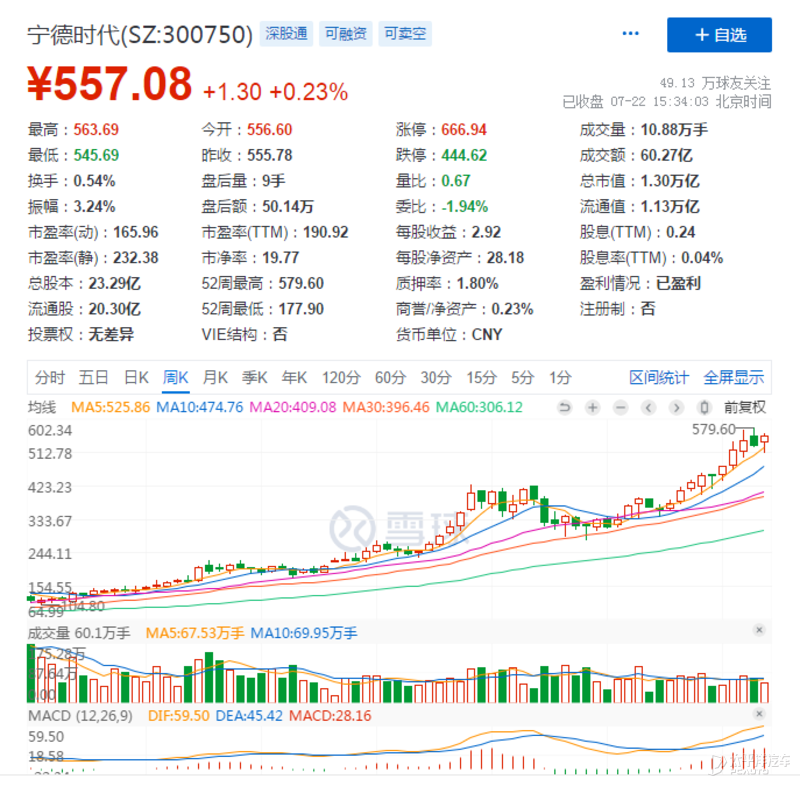The width and height of the screenshot is (800, 786).
Task: Click the 涨停 value 666.94
Action: coord(464,130)
